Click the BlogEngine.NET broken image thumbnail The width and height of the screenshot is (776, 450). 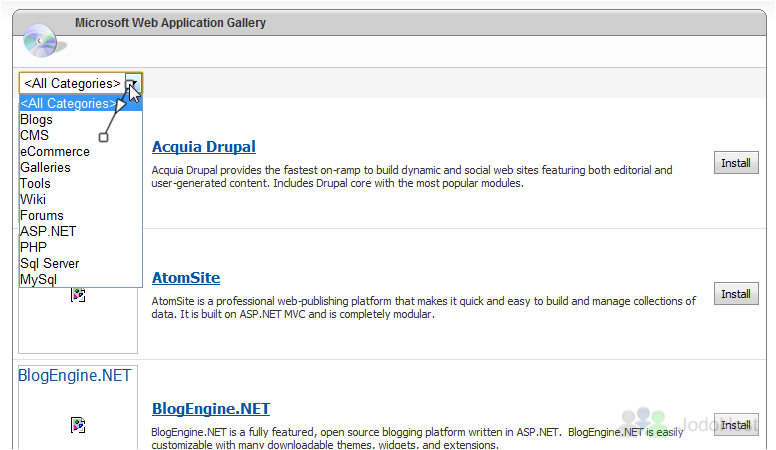click(78, 425)
